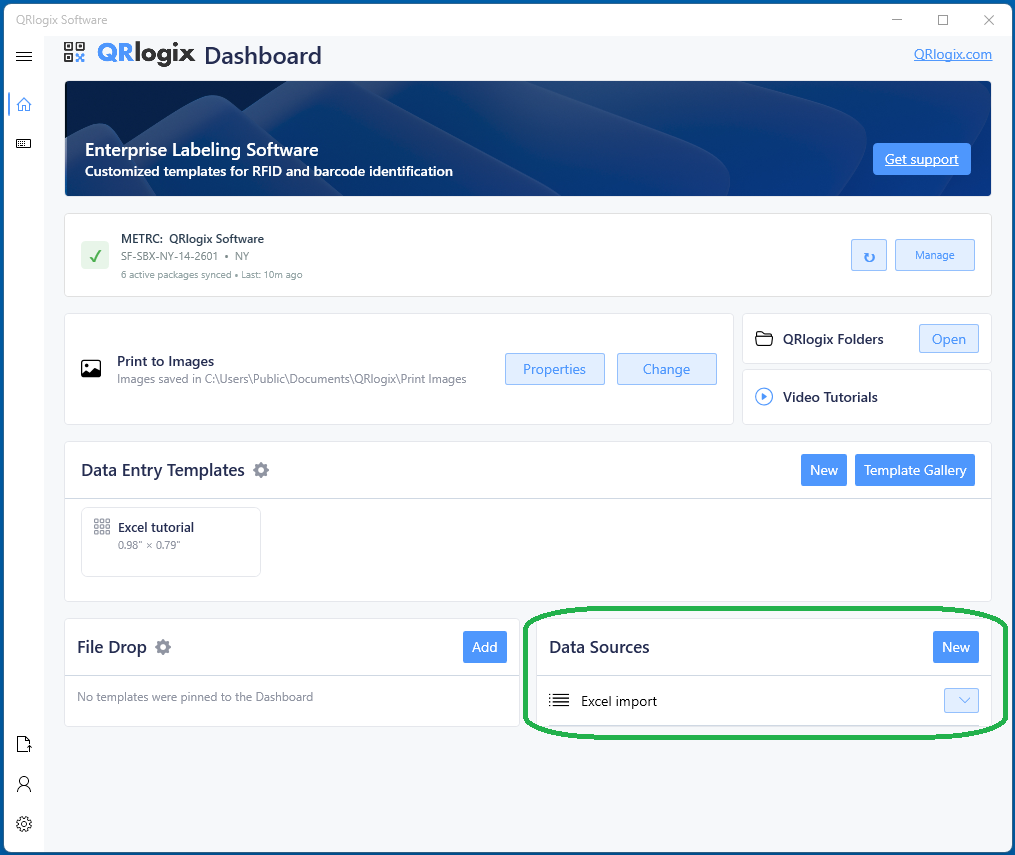
Task: Expand the Excel import dropdown arrow
Action: (961, 701)
